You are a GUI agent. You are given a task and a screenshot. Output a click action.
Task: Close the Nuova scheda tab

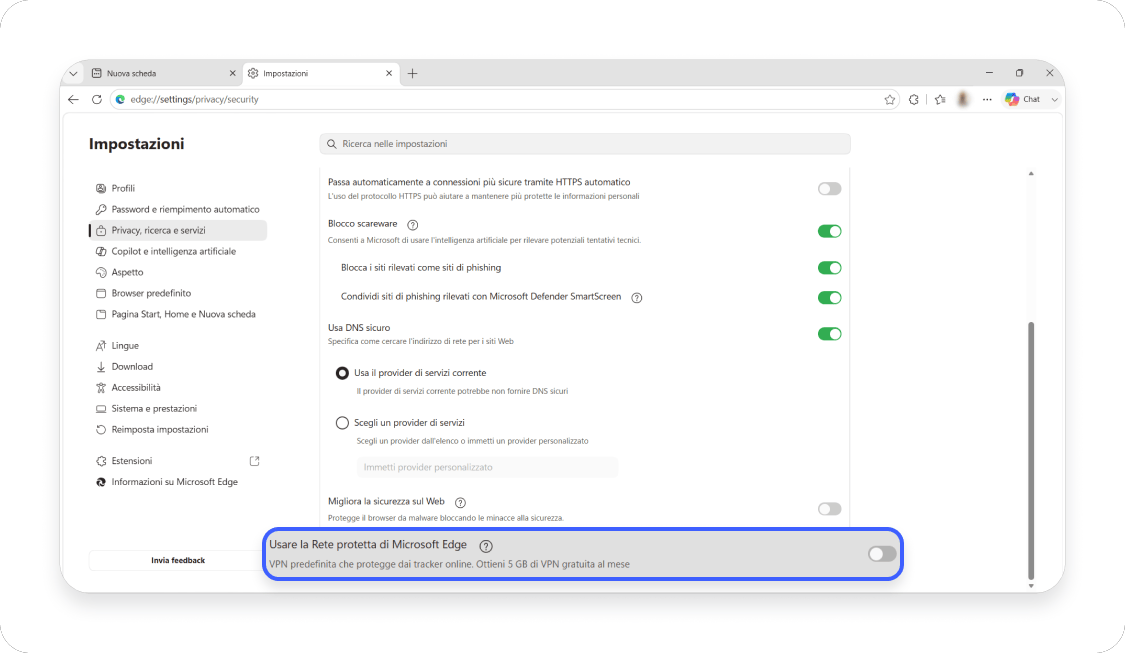coord(232,73)
